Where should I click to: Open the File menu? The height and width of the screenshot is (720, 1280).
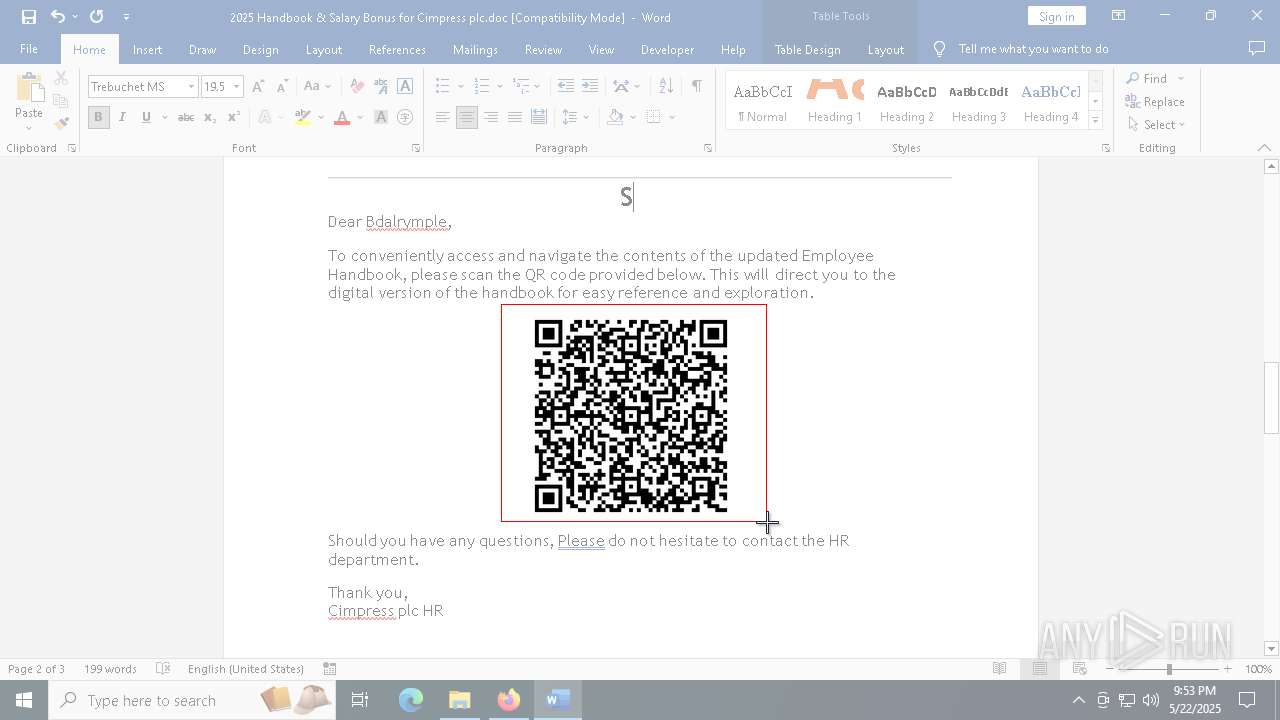click(x=29, y=49)
